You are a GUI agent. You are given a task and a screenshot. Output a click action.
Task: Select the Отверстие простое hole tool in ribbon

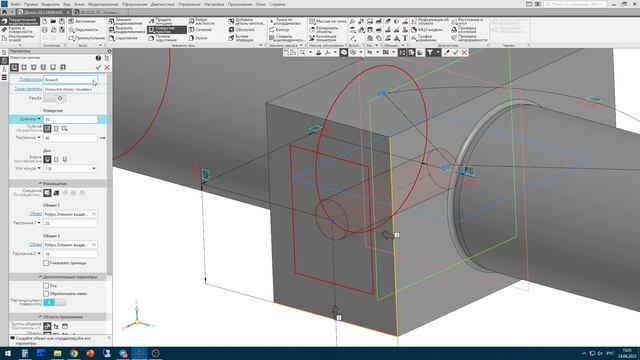167,30
